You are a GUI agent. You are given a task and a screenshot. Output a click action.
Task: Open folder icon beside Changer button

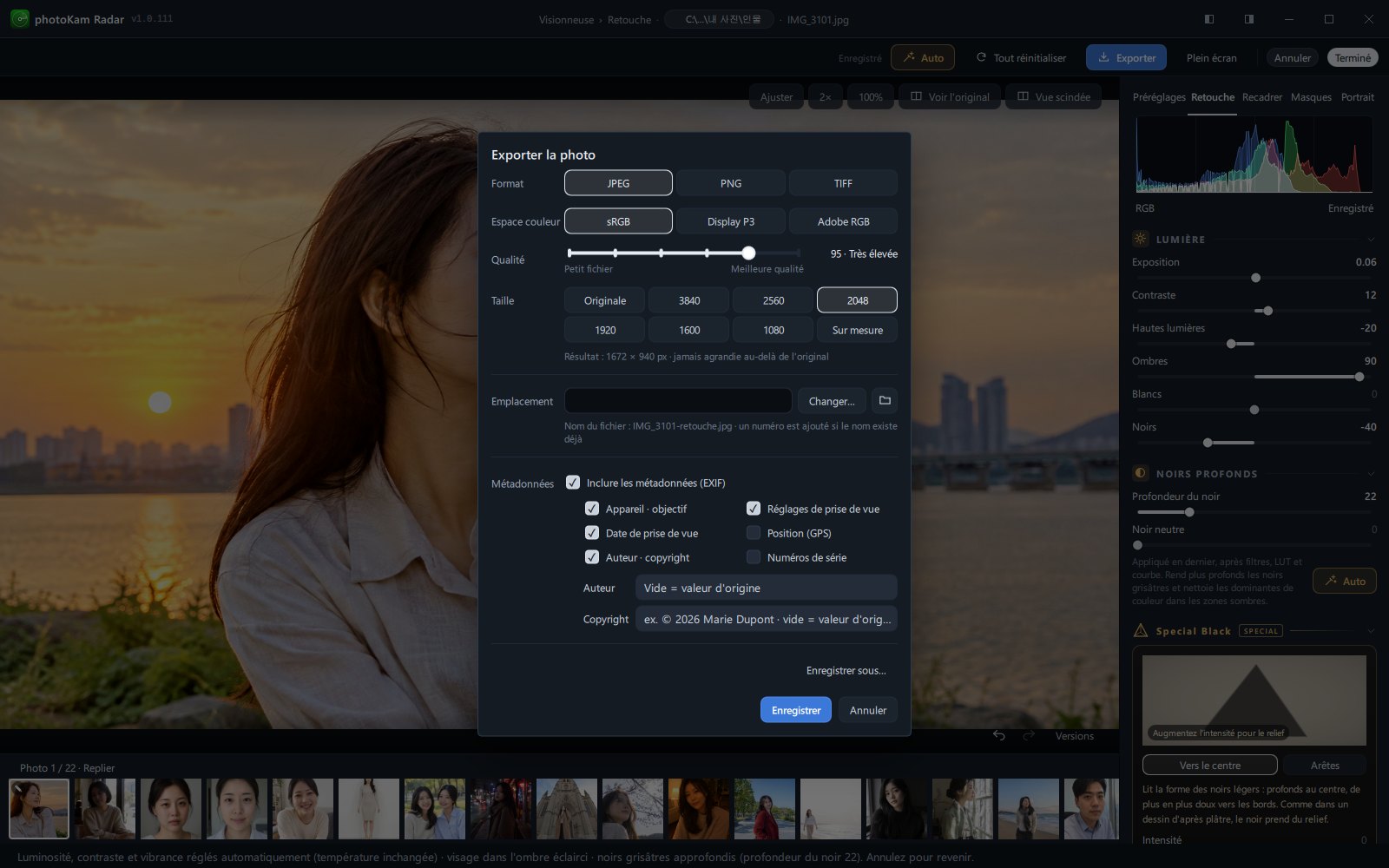[x=885, y=400]
